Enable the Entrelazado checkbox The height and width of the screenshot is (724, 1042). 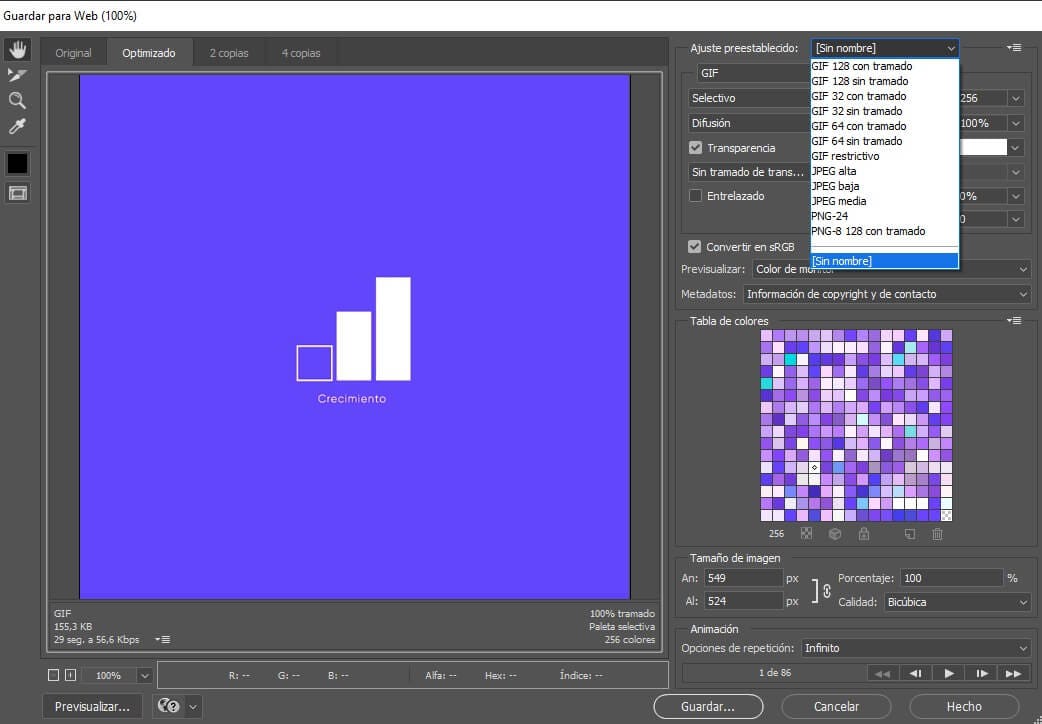(x=696, y=196)
